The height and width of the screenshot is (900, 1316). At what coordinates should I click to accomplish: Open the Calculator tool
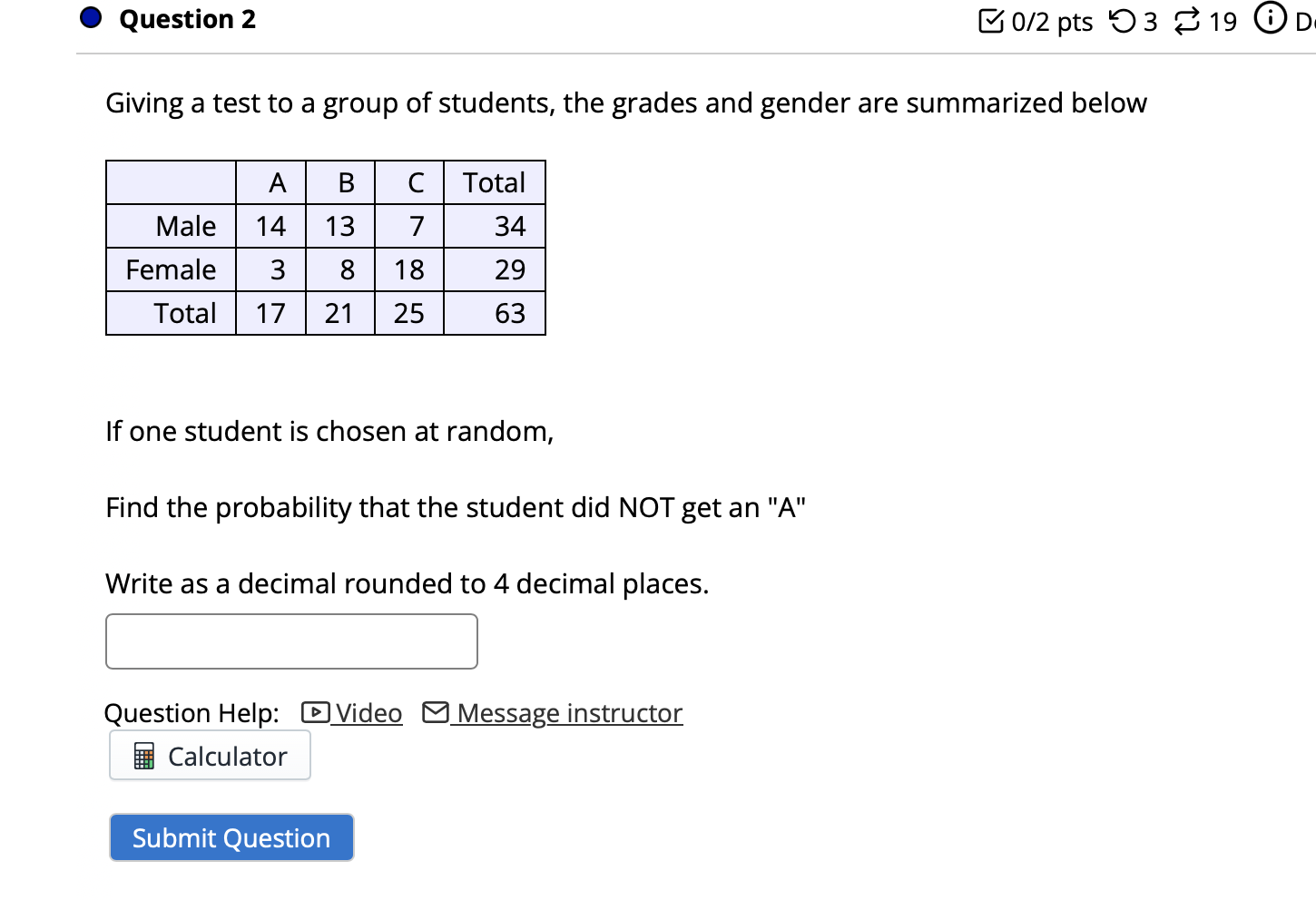pos(210,756)
